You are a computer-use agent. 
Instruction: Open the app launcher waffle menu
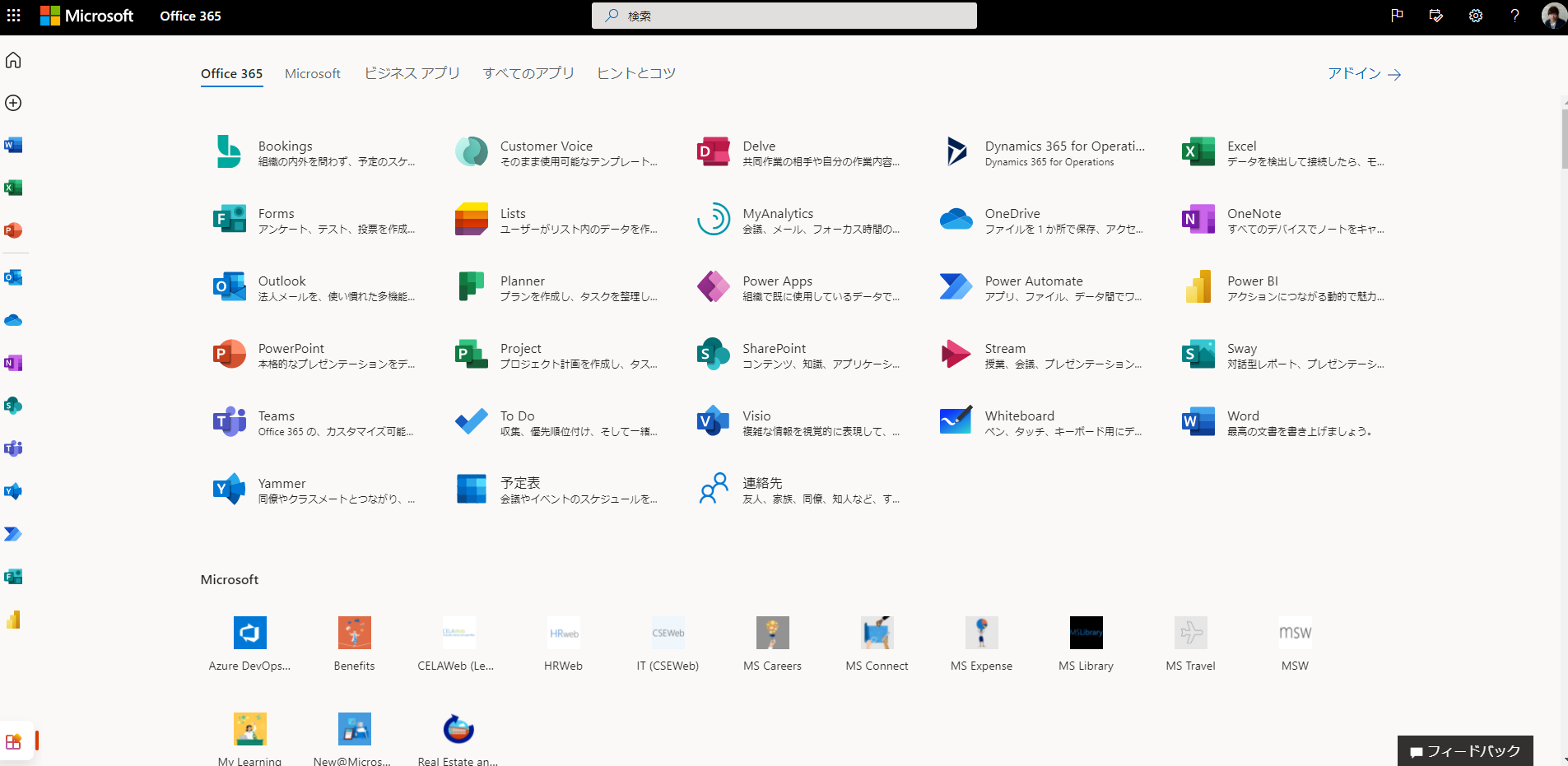[x=14, y=16]
